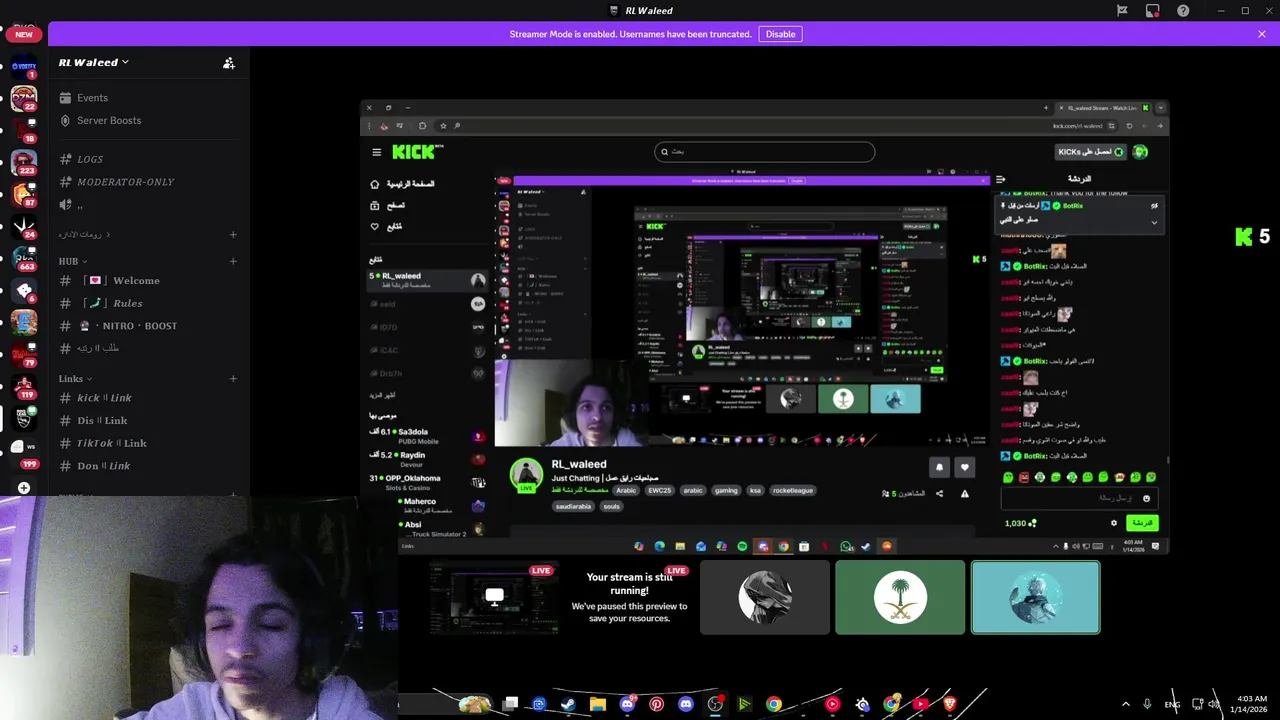Open the server icon showing badge 663
Viewport: 1280px width, 720px height.
coord(24,259)
